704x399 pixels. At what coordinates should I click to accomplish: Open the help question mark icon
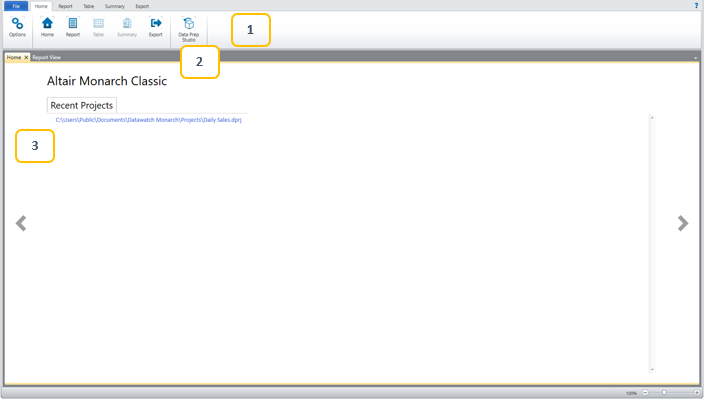(x=696, y=6)
